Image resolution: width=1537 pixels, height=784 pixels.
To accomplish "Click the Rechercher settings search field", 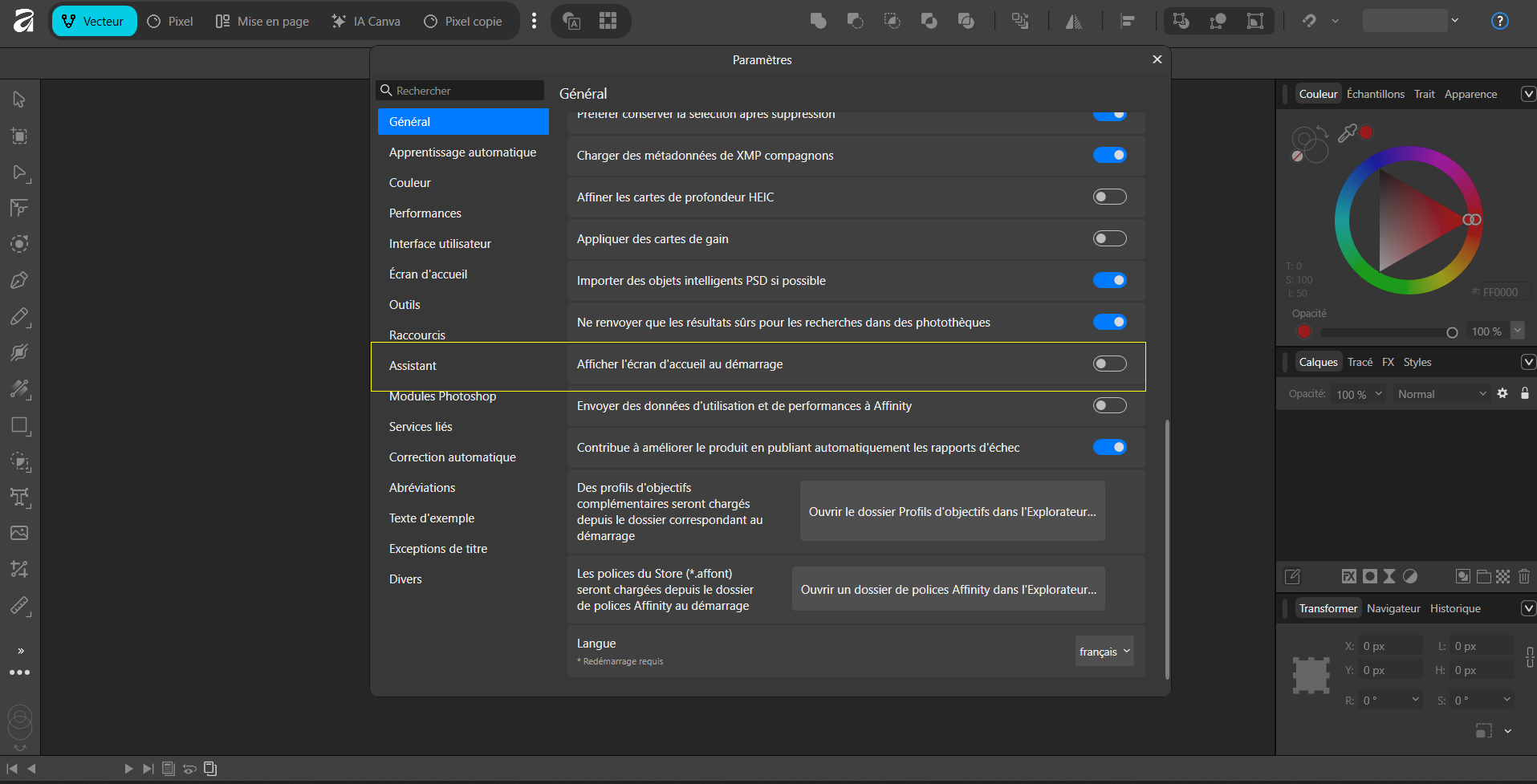I will click(x=460, y=90).
